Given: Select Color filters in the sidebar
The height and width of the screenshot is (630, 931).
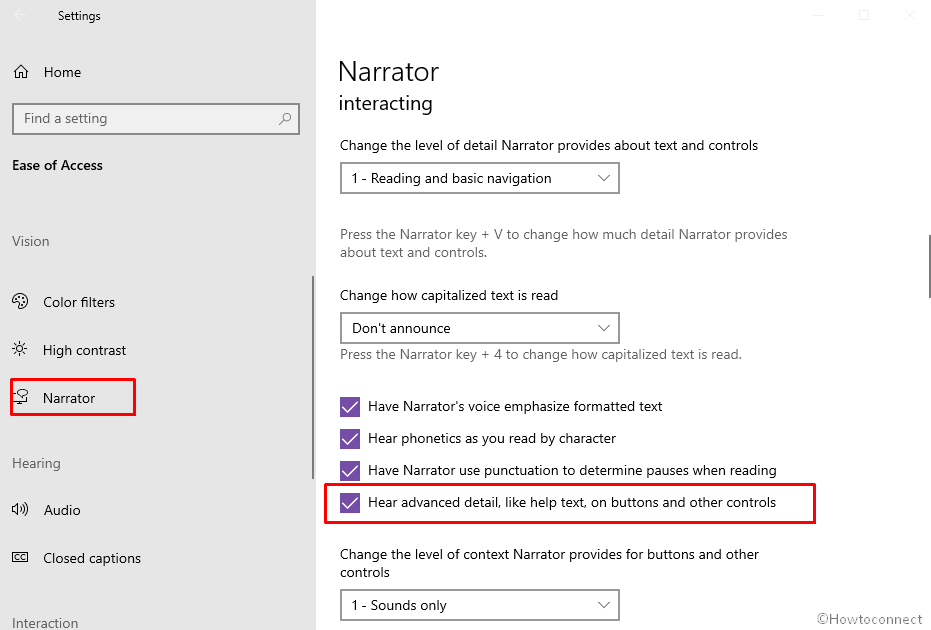Looking at the screenshot, I should coord(79,302).
